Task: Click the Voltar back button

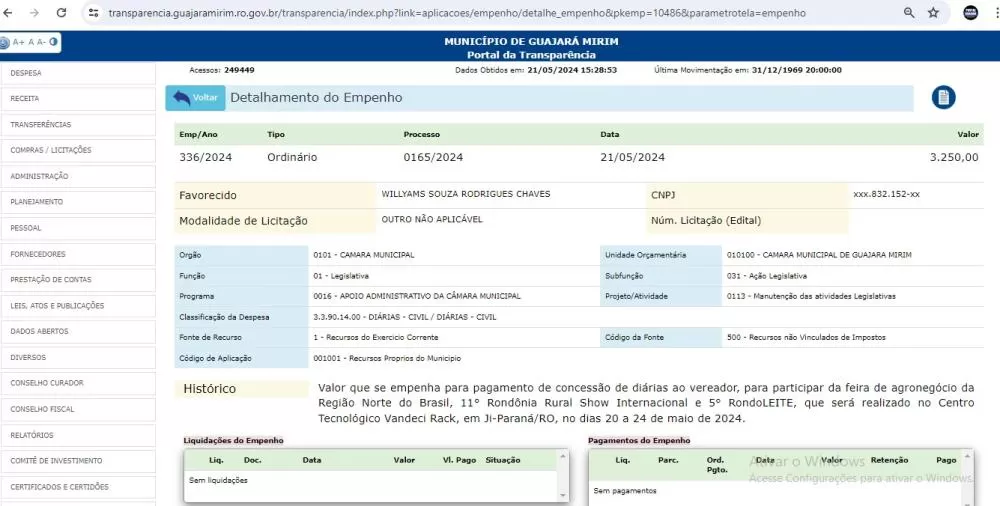Action: 195,98
